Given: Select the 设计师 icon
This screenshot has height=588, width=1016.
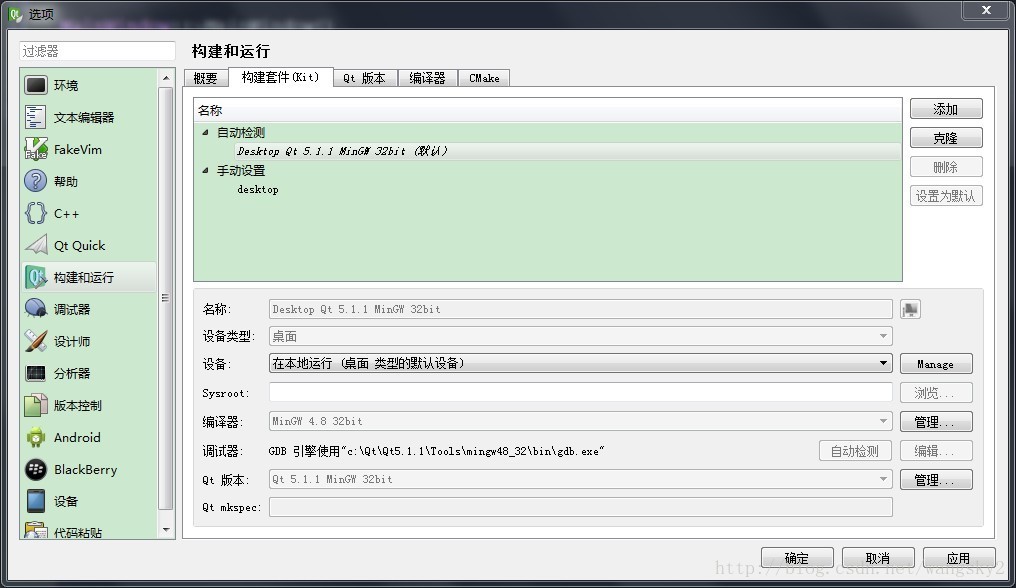Looking at the screenshot, I should point(36,341).
